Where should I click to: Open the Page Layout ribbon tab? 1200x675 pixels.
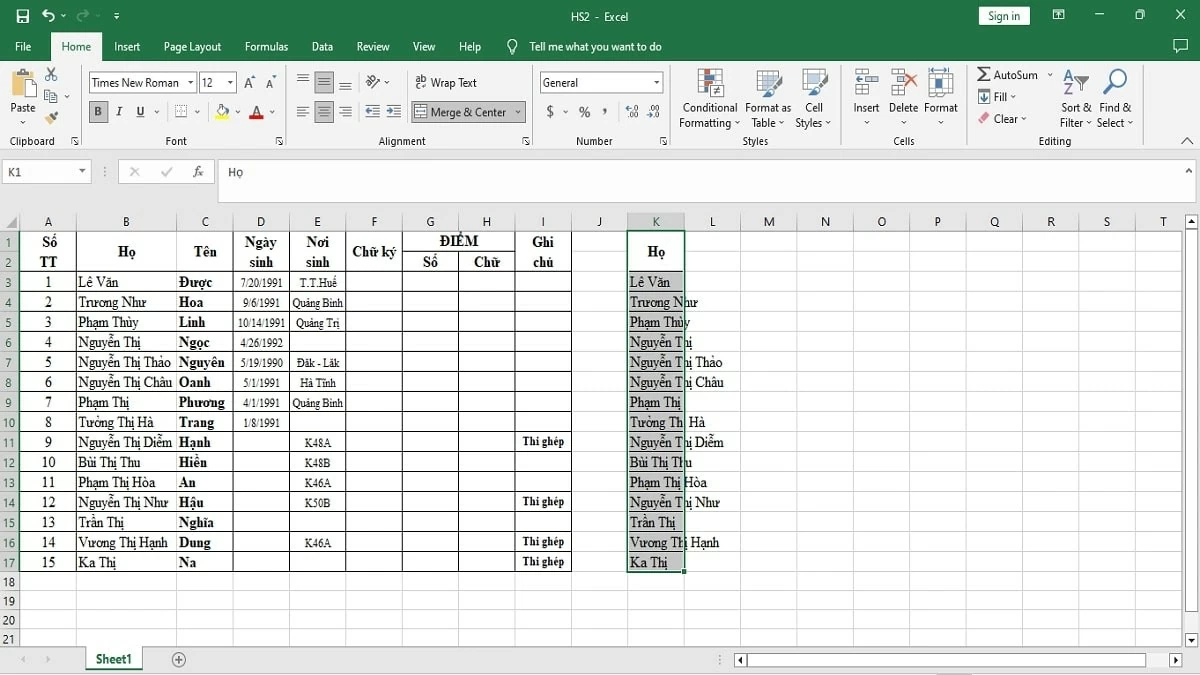192,46
